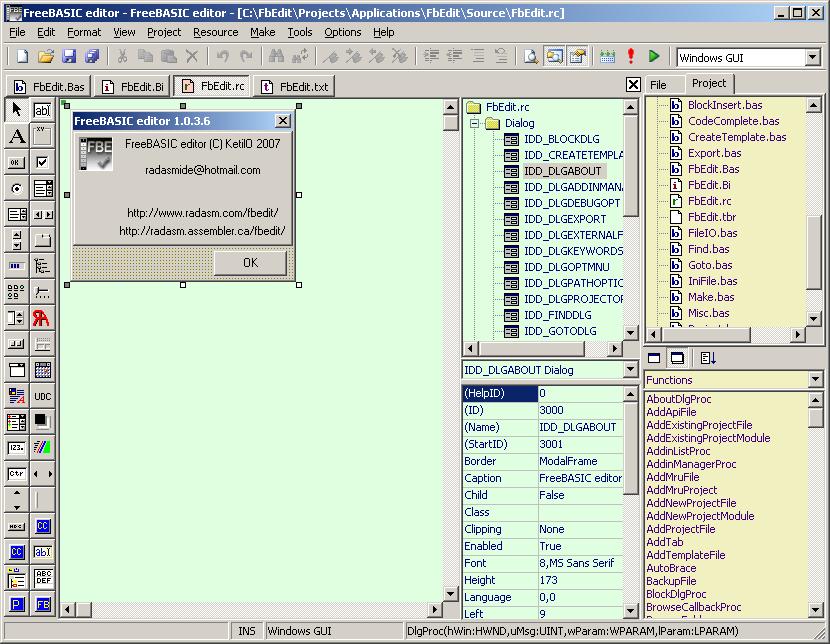Select the pointer arrow tool in toolbox
The width and height of the screenshot is (830, 644).
click(x=17, y=110)
